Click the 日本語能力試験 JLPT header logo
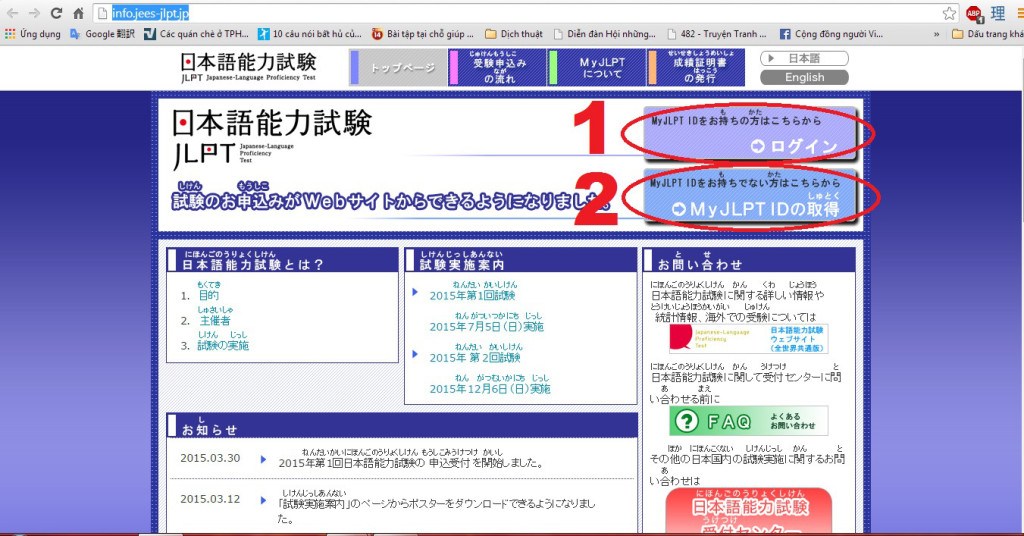This screenshot has width=1024, height=536. click(248, 67)
